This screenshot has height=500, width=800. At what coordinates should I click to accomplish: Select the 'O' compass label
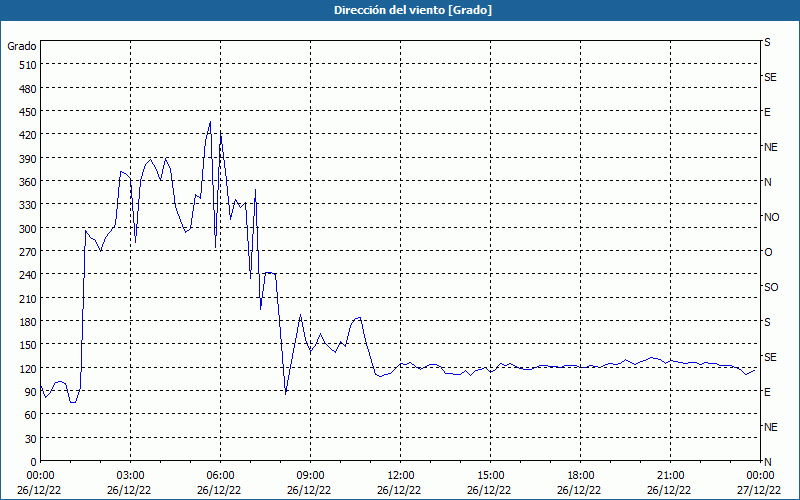click(768, 253)
